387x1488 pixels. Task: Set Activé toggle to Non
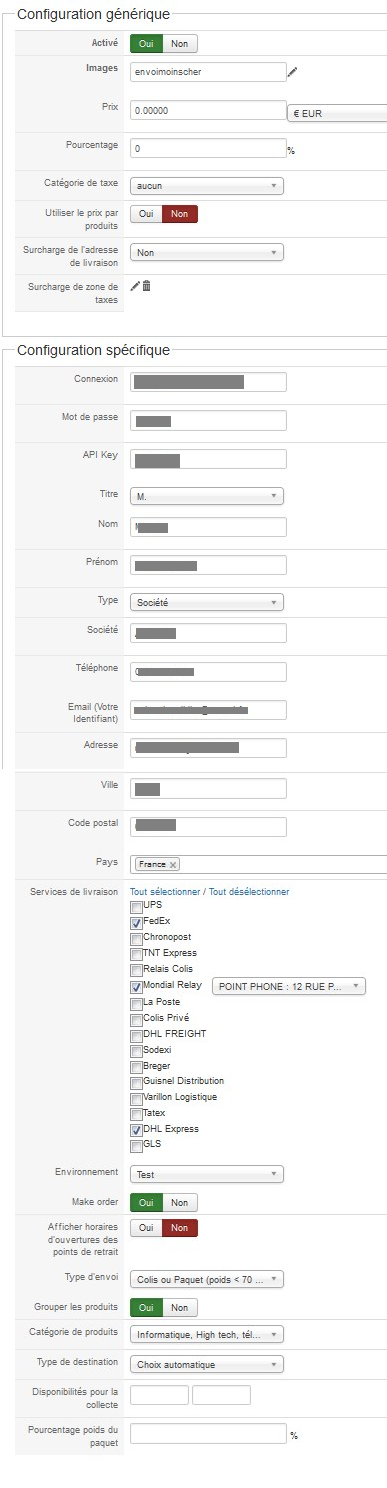pyautogui.click(x=181, y=43)
